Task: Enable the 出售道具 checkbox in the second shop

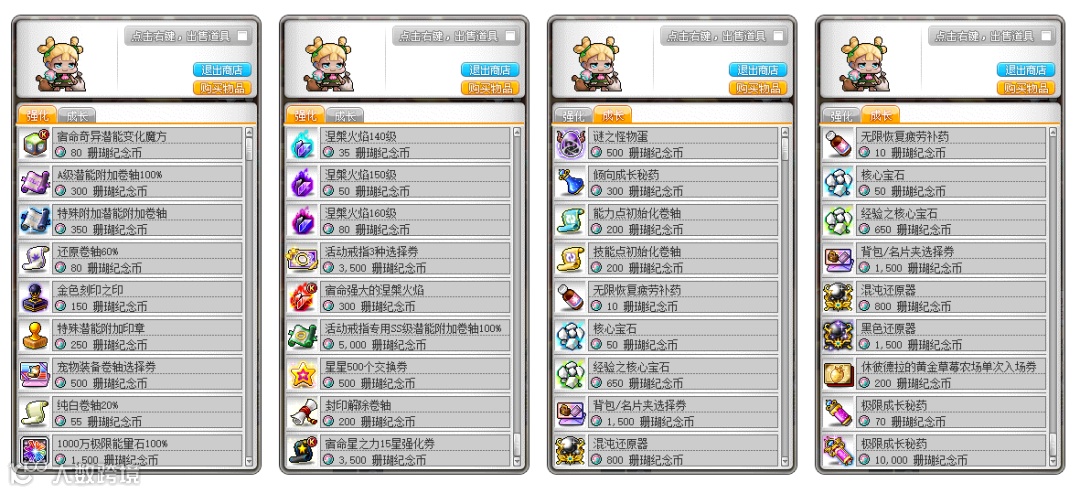Action: (510, 35)
